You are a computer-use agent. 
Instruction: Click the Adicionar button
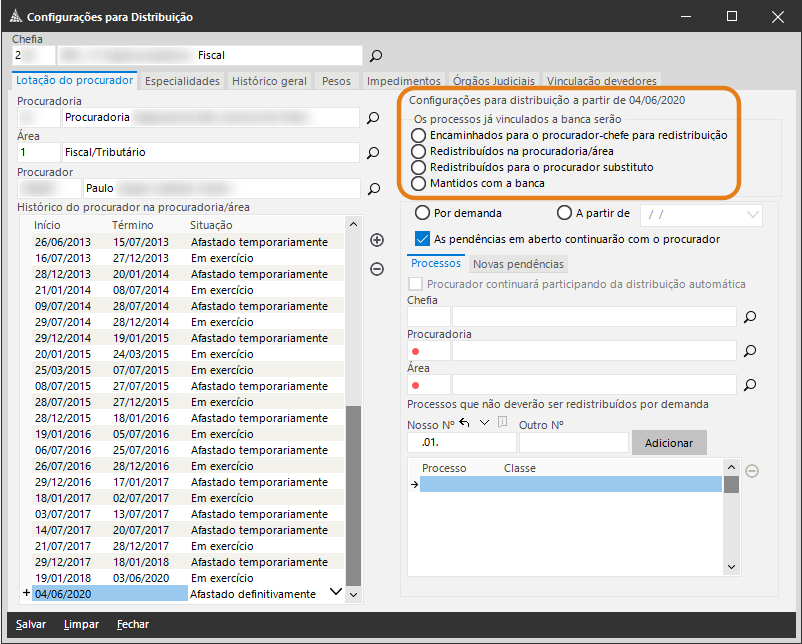668,442
